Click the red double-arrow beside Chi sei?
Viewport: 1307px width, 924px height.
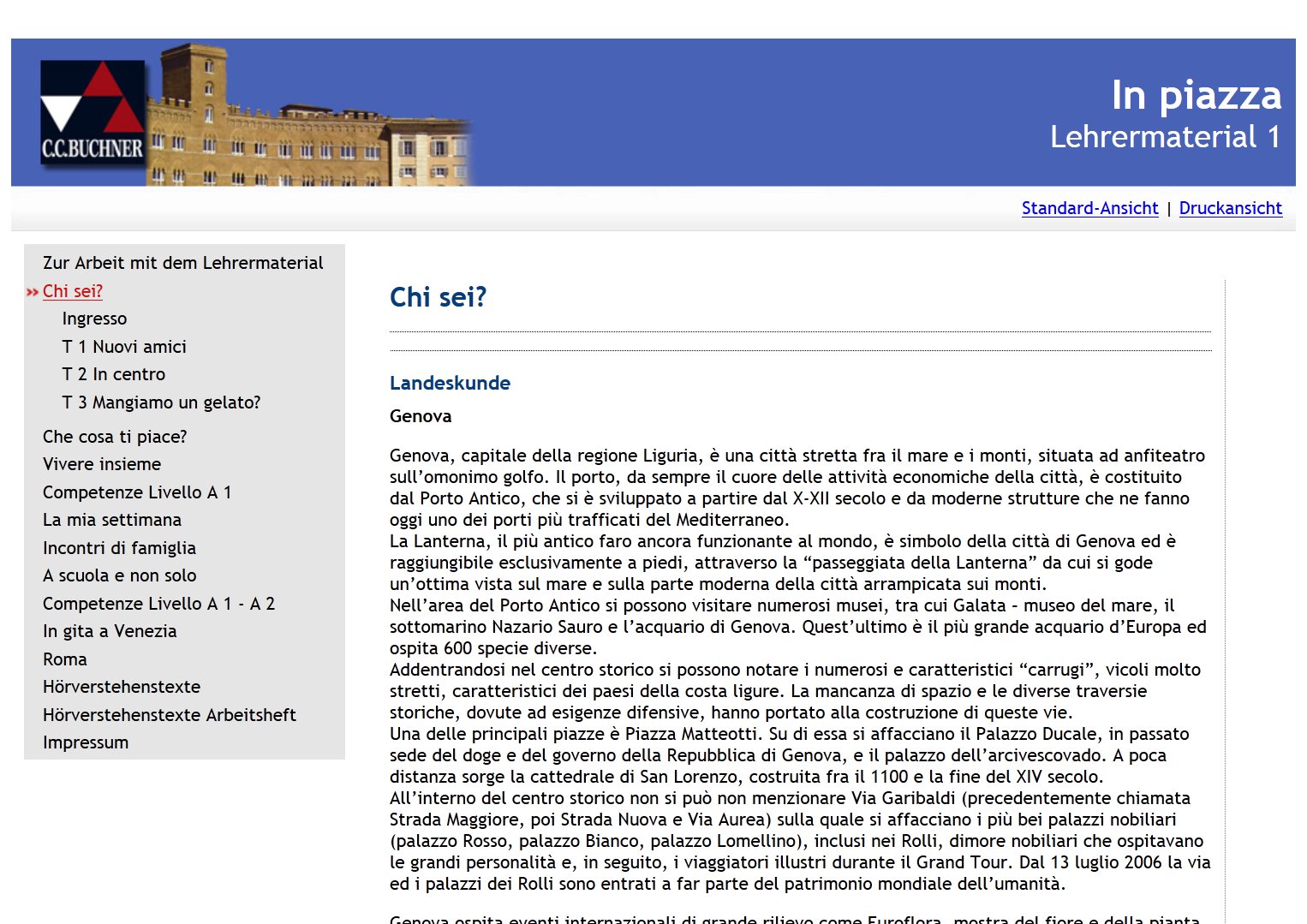click(x=33, y=292)
